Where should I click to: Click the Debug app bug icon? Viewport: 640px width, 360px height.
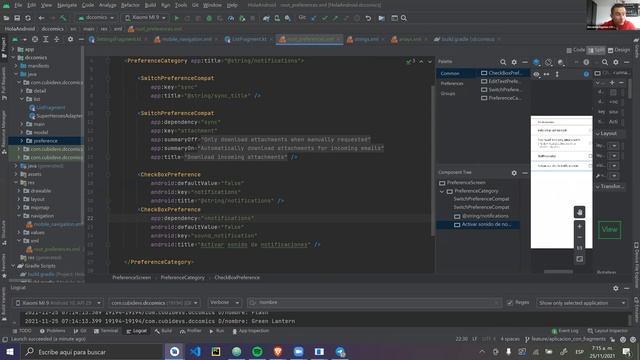[x=209, y=18]
